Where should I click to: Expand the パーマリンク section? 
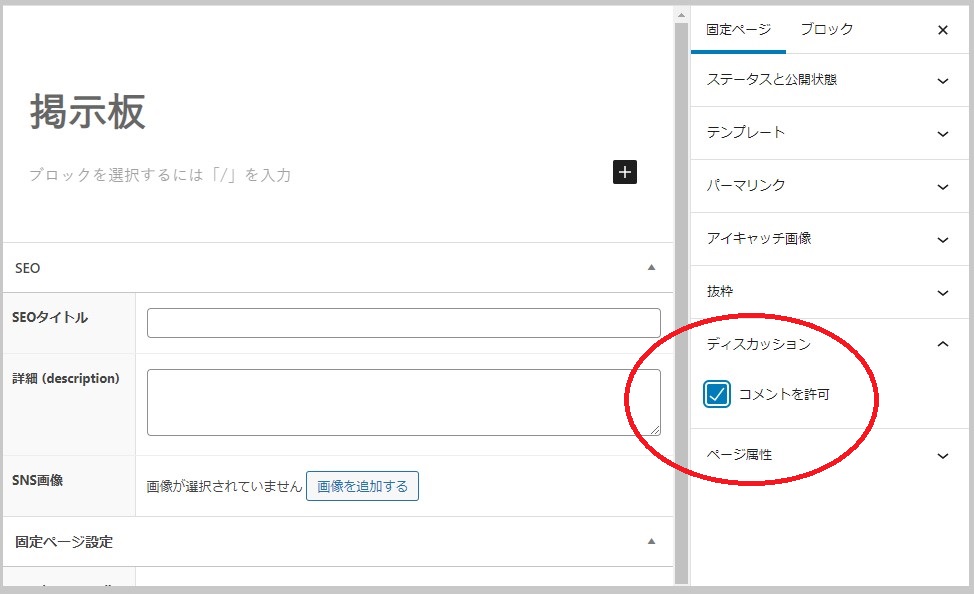pos(830,186)
